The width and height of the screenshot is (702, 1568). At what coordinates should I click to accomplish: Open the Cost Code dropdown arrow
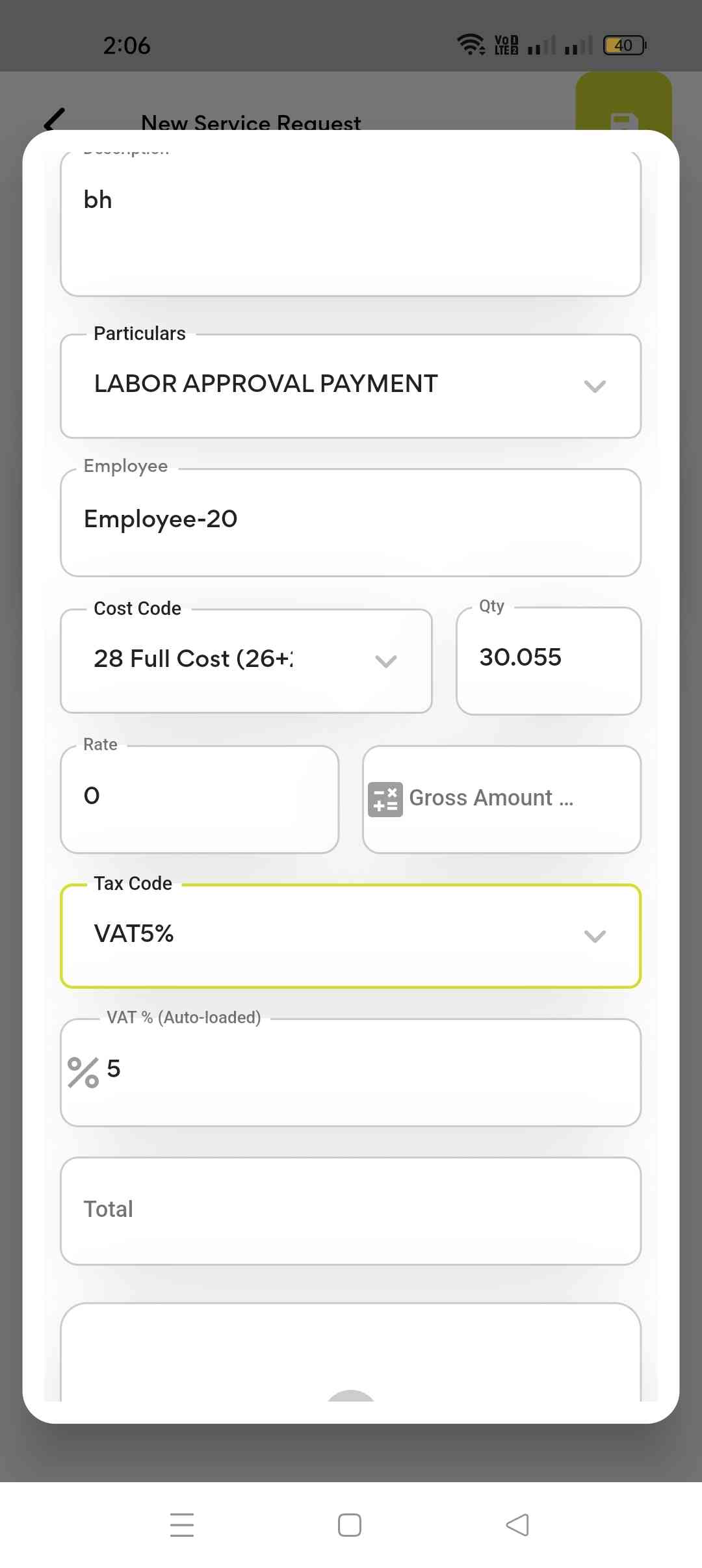tap(386, 661)
